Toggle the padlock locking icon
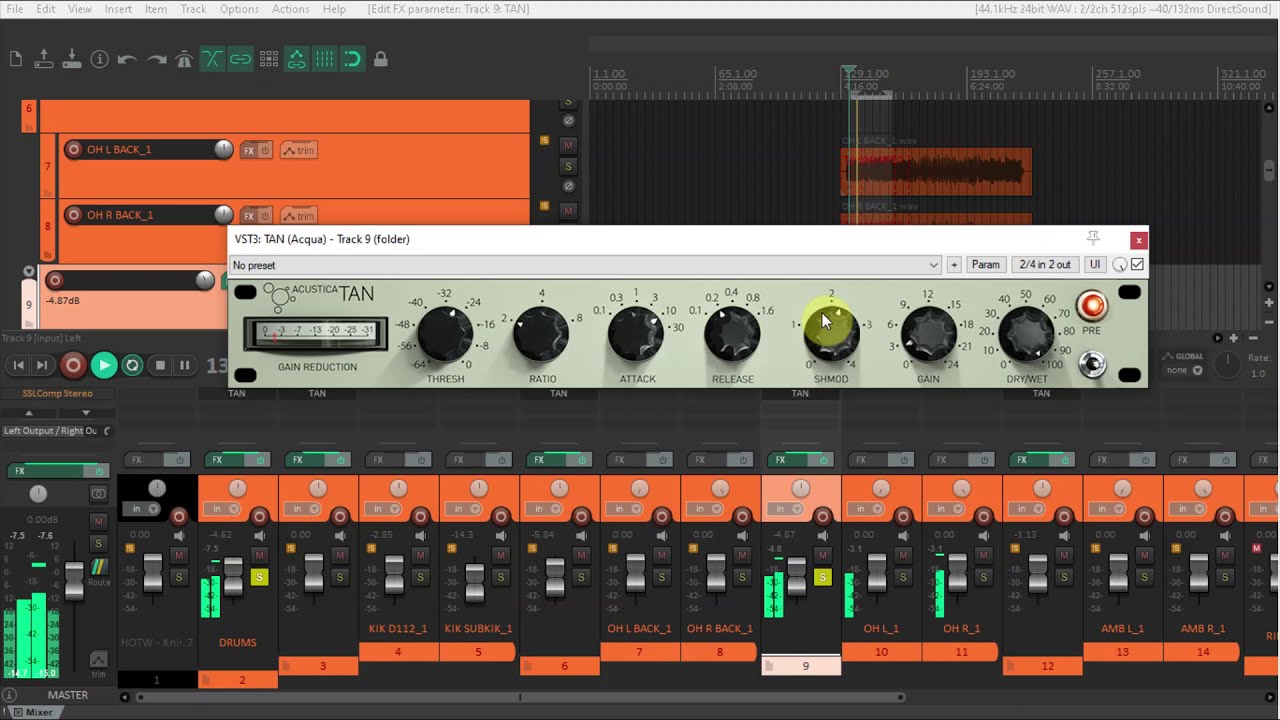This screenshot has height=720, width=1280. (x=381, y=60)
